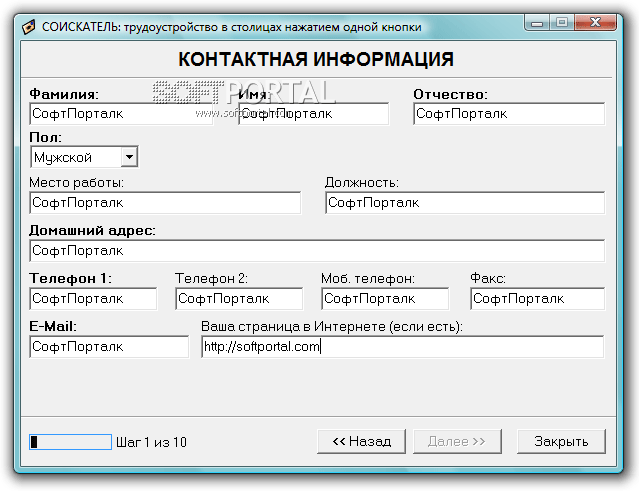Minimize the СОИСКАТЕЛЬ window
Screen dimensions: 639x491
[540, 21]
